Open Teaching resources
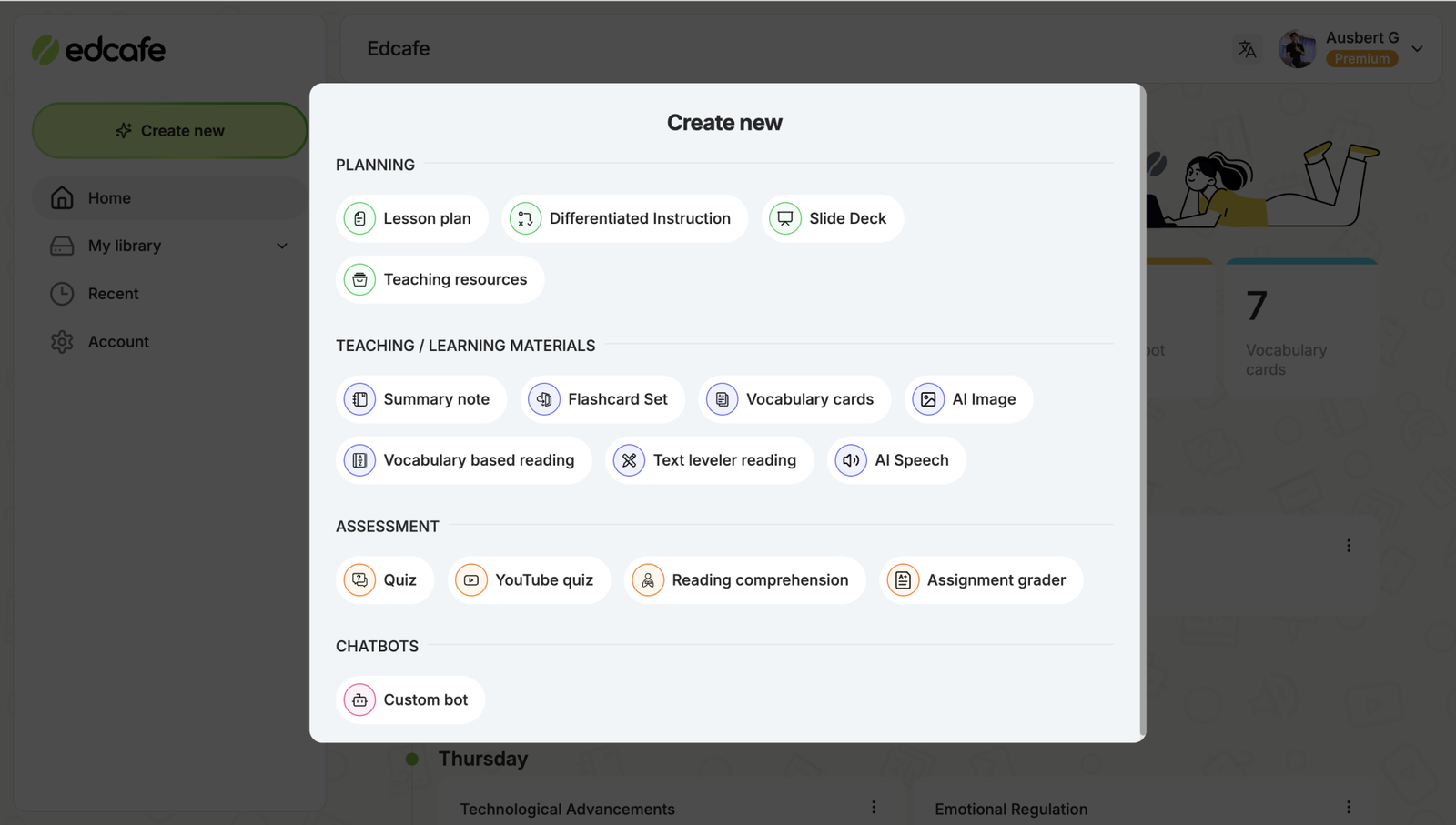The width and height of the screenshot is (1456, 825). pyautogui.click(x=440, y=279)
